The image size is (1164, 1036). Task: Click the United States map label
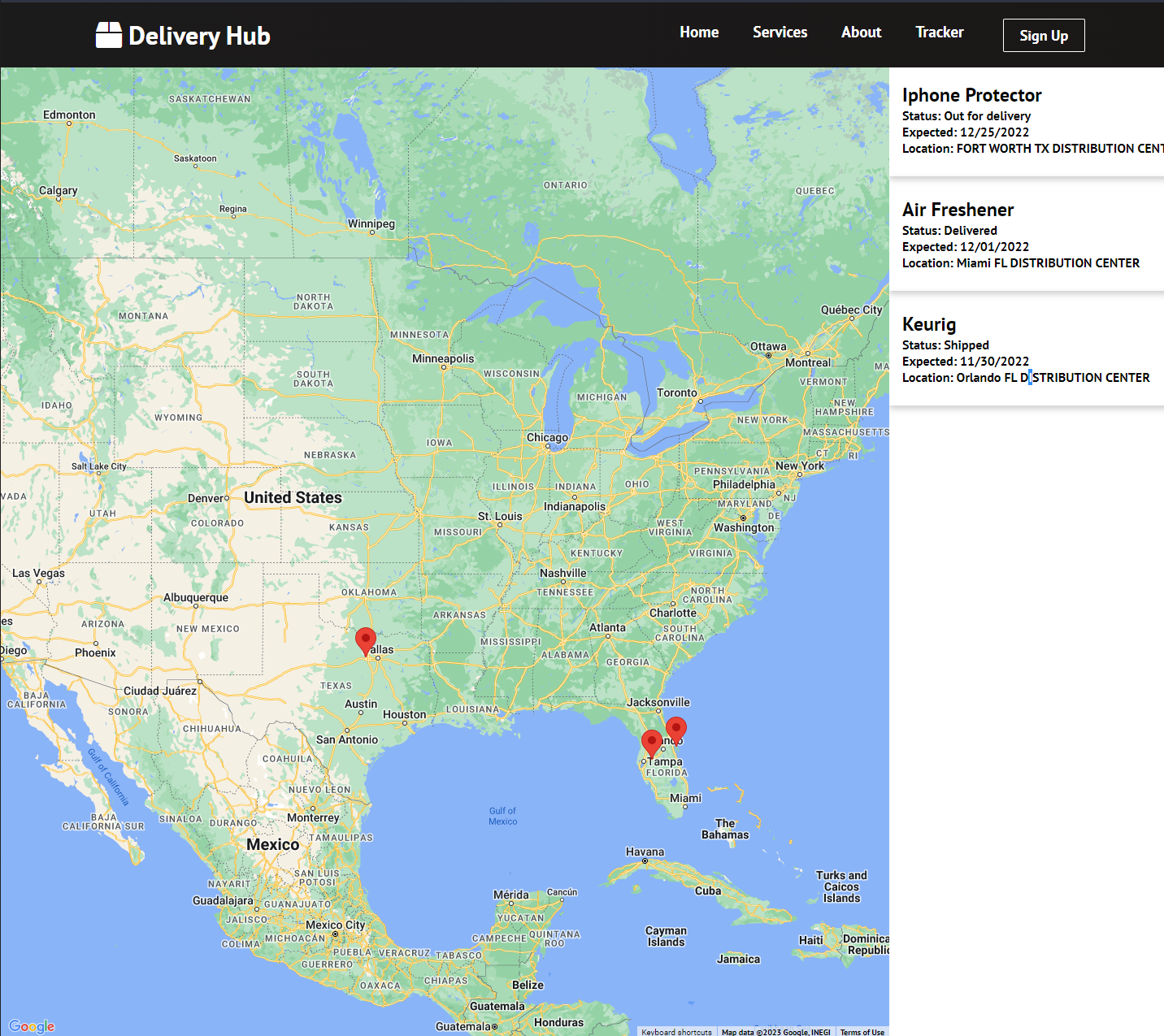[x=293, y=497]
